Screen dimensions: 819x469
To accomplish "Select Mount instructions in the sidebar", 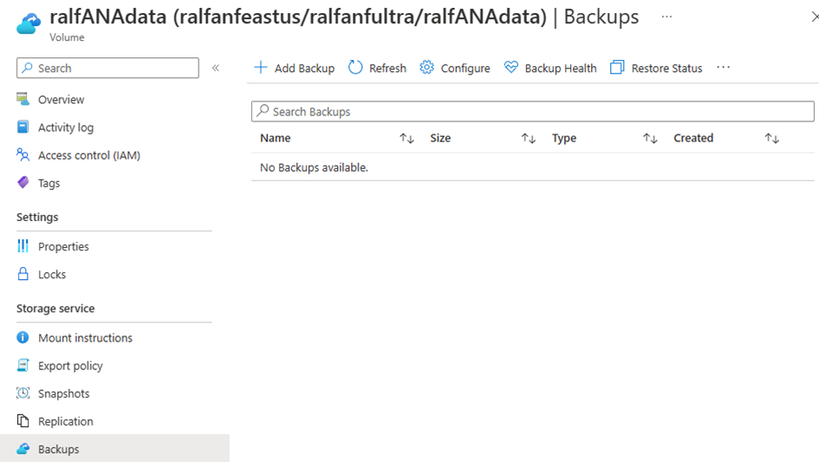I will point(85,338).
